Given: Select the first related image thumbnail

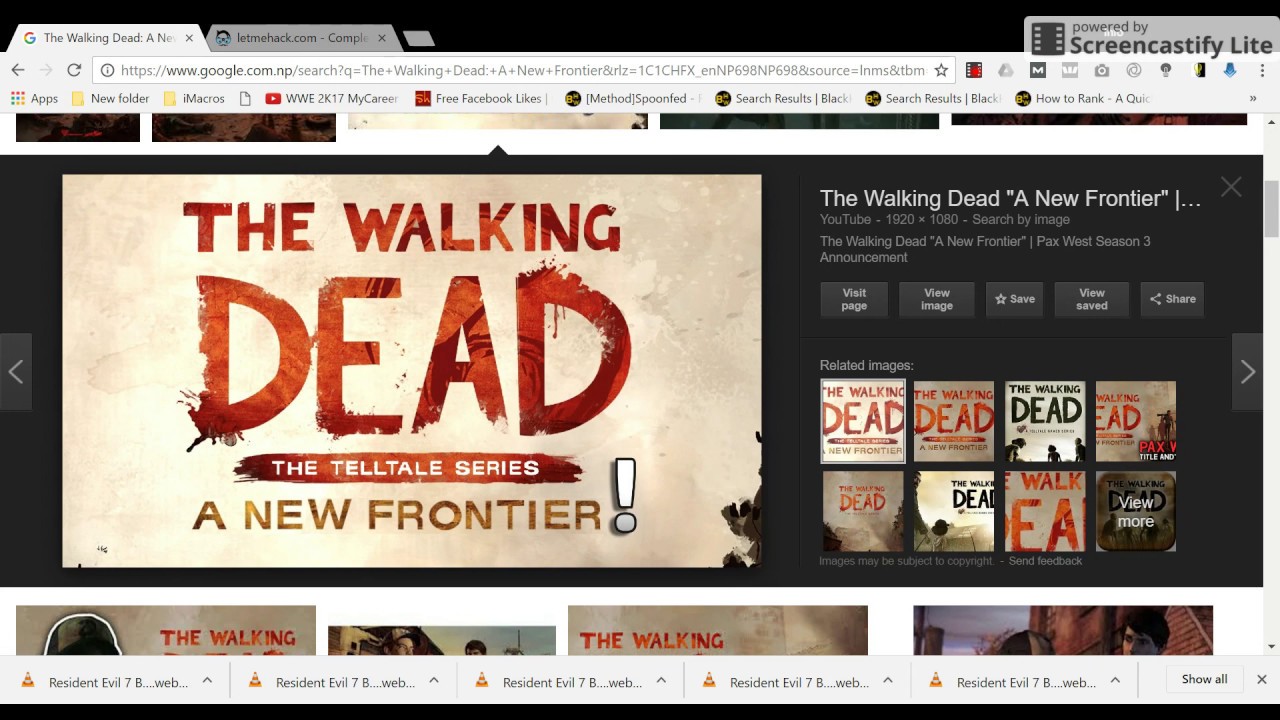Looking at the screenshot, I should 863,421.
